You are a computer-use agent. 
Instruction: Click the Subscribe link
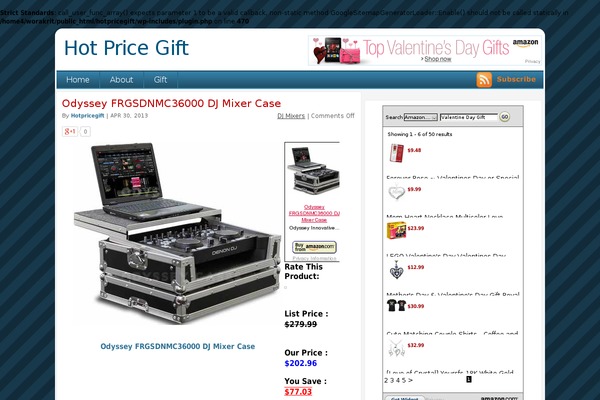coord(516,79)
